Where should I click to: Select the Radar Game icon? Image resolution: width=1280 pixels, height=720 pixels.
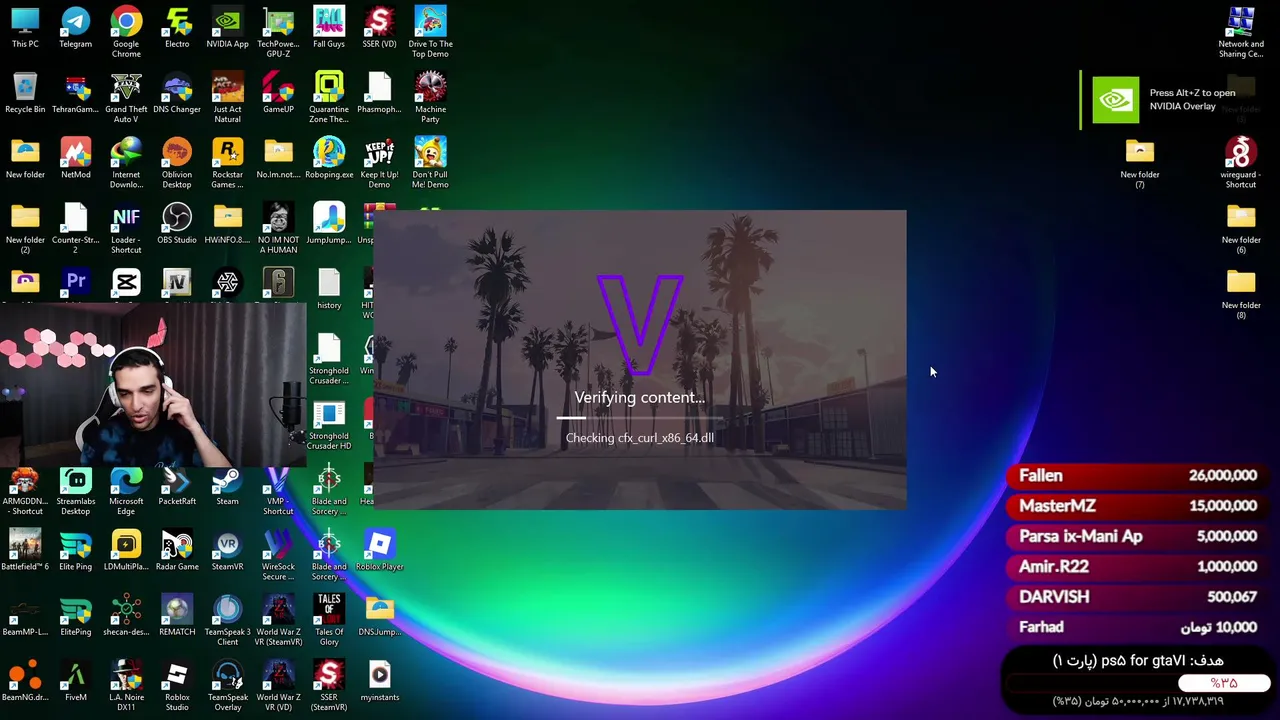click(x=177, y=550)
